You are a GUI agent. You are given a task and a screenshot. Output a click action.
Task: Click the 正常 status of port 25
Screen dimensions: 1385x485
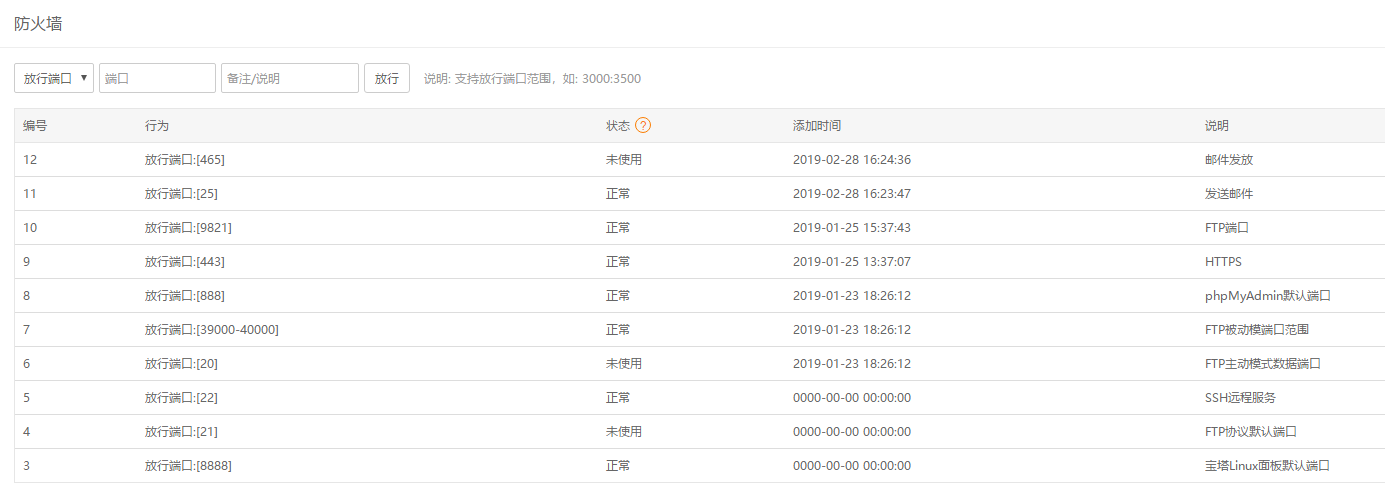tap(618, 194)
